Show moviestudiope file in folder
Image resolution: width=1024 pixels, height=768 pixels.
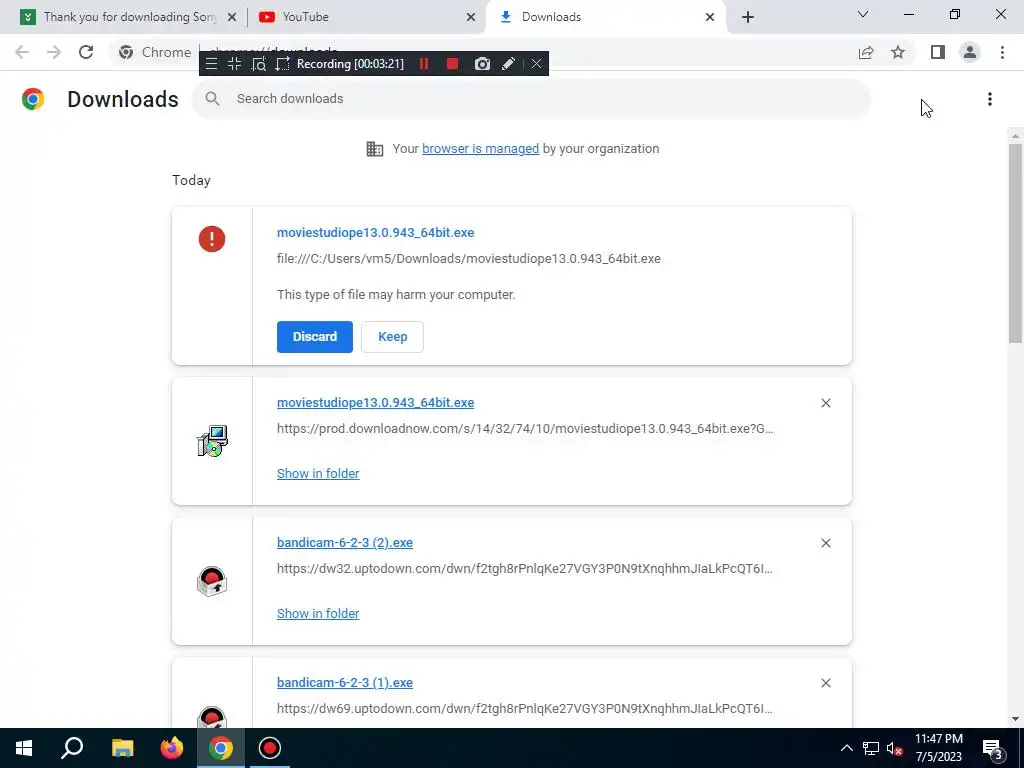tap(318, 474)
